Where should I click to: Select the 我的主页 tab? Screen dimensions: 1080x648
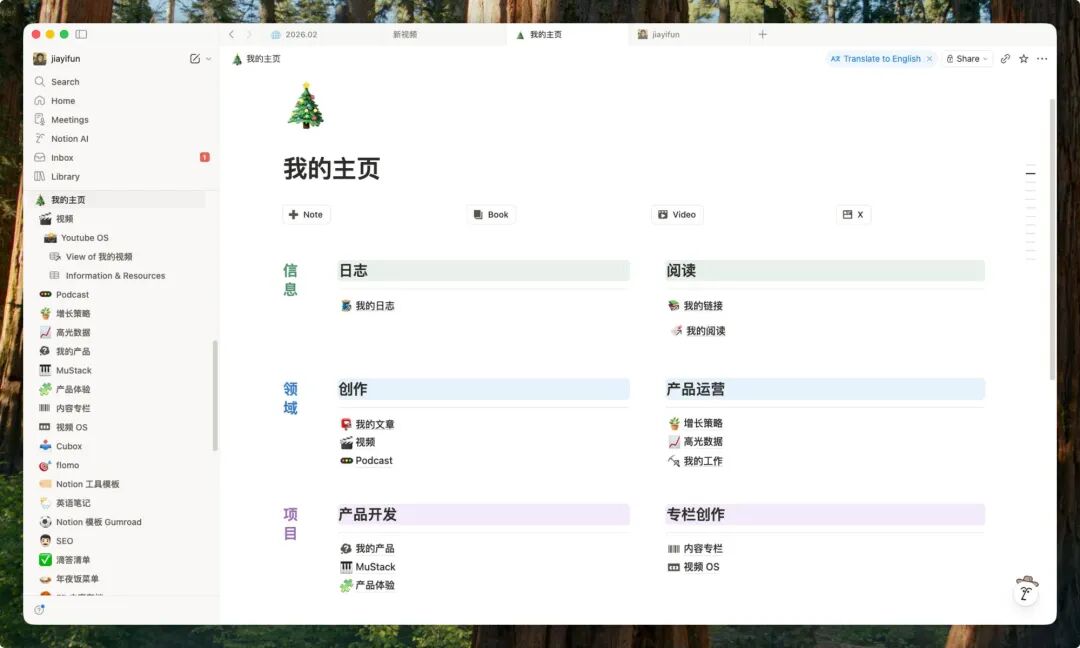tap(568, 34)
